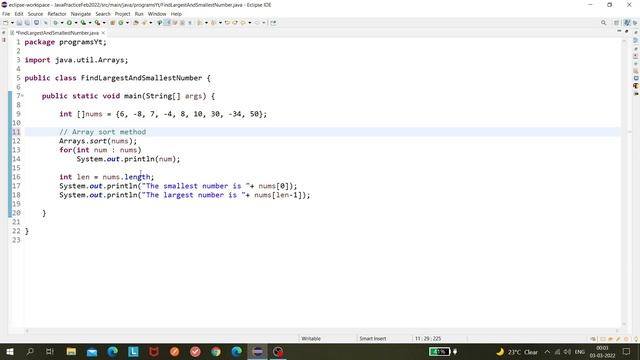640x360 pixels.
Task: Click the Pin Editor icon at toolbar end
Action: coord(273,23)
